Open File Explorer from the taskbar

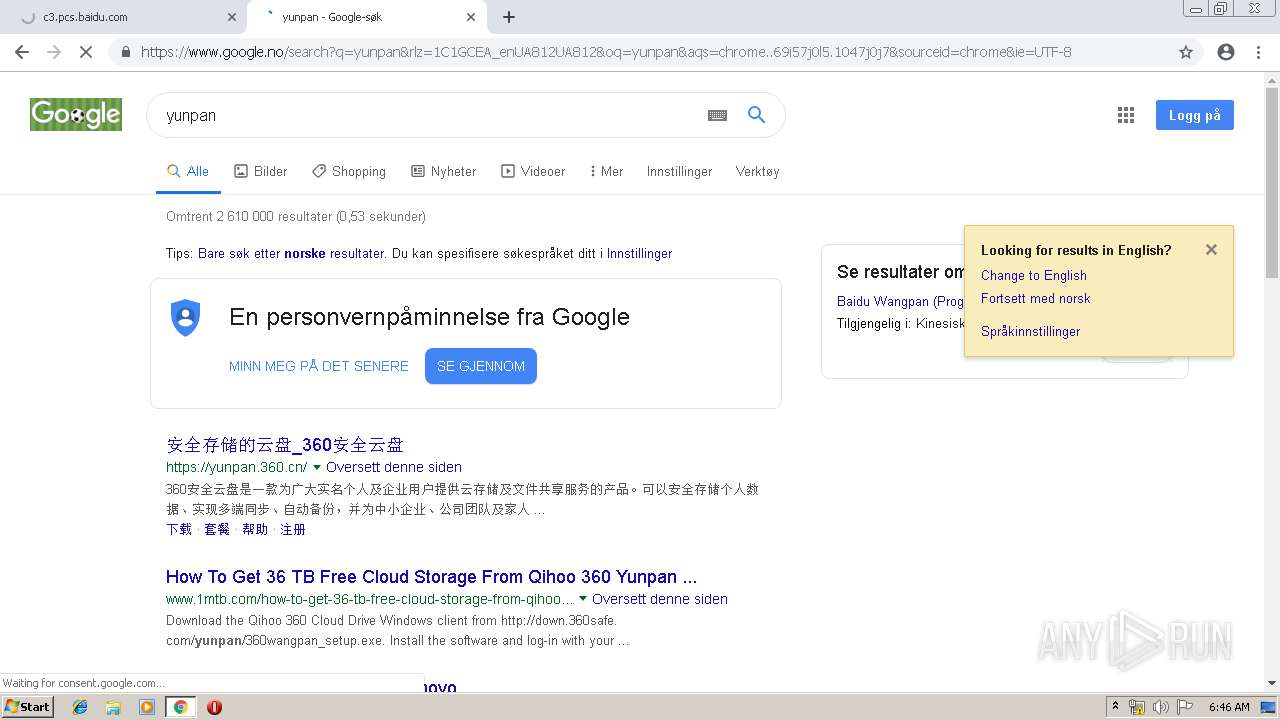[x=113, y=707]
